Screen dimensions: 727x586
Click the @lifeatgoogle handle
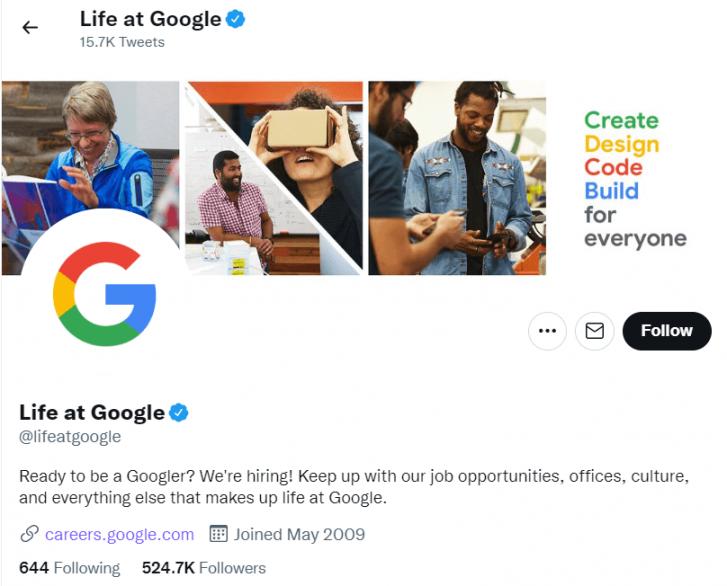[70, 437]
